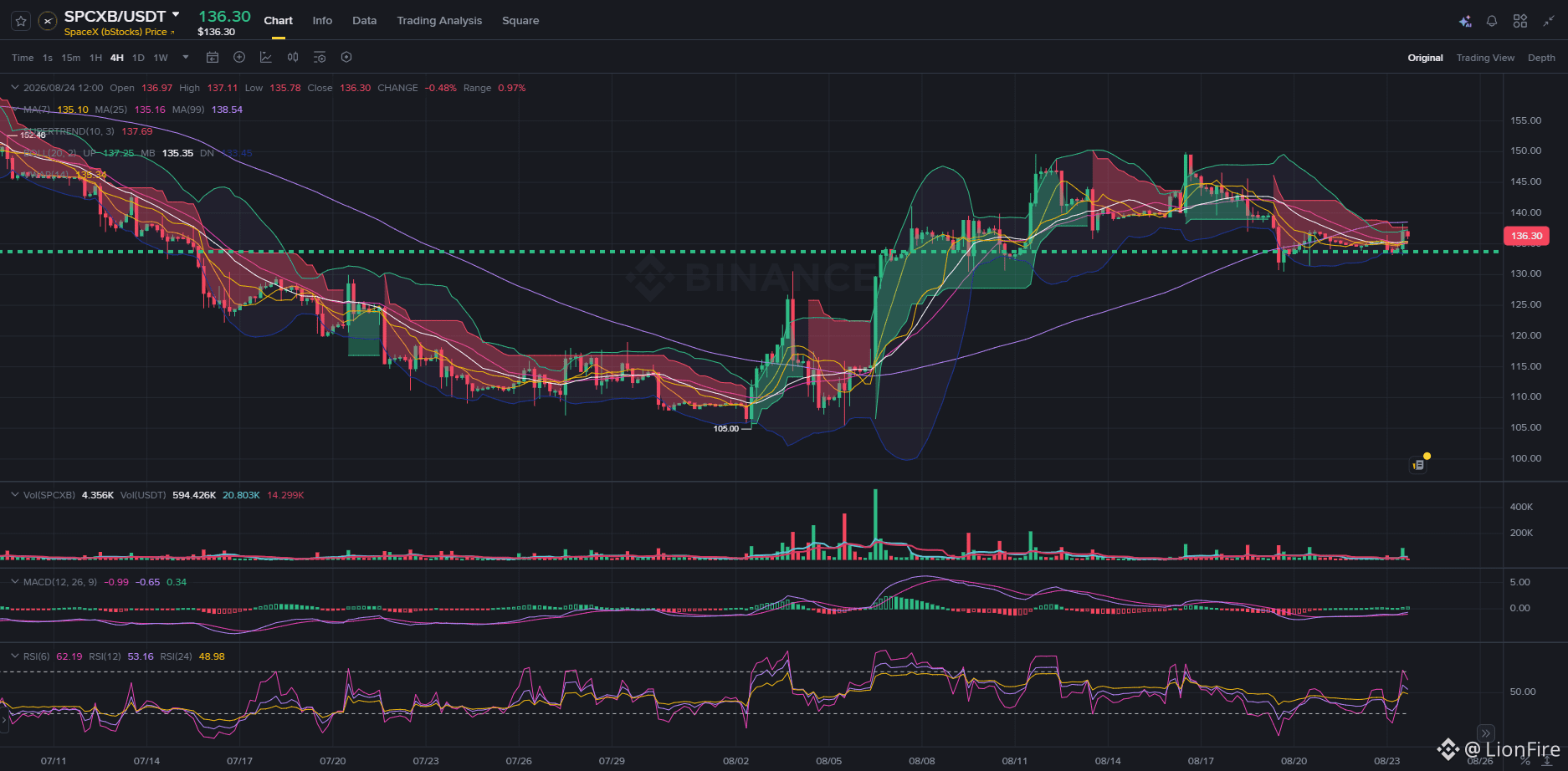Screen dimensions: 1568x771
Task: Open the chart display settings icon
Action: click(x=320, y=57)
